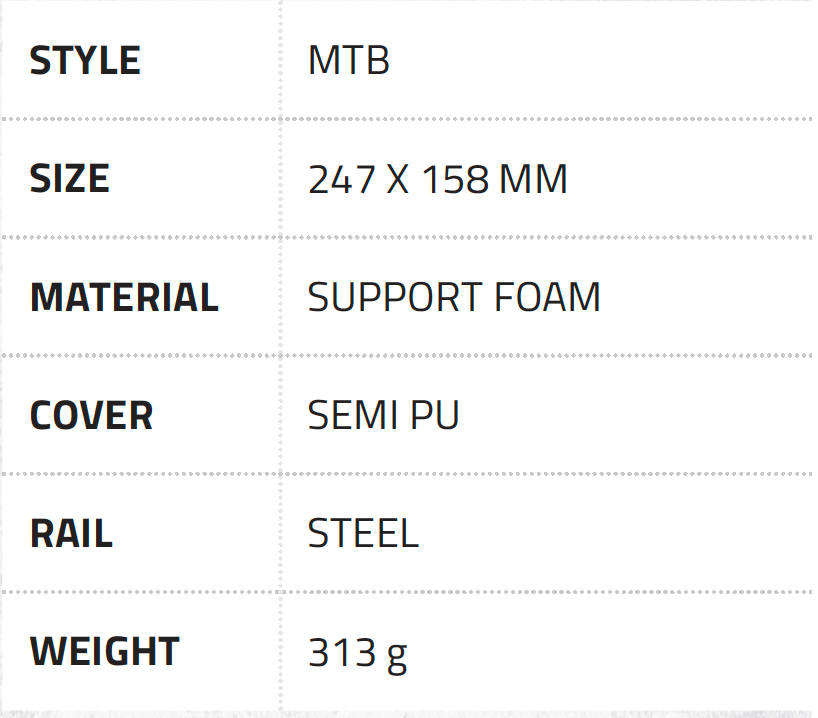Click the WEIGHT row label
The height and width of the screenshot is (718, 818).
[104, 652]
